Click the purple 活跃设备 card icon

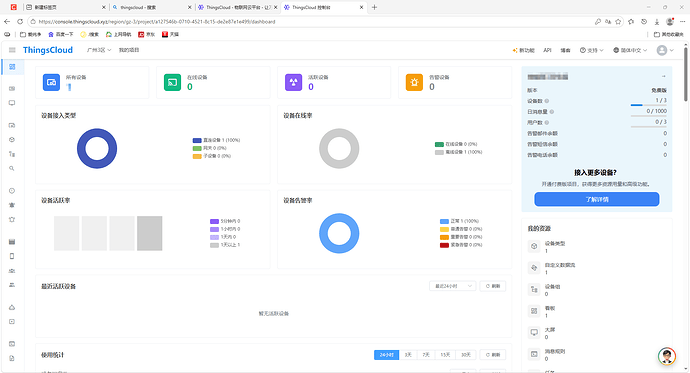(294, 82)
